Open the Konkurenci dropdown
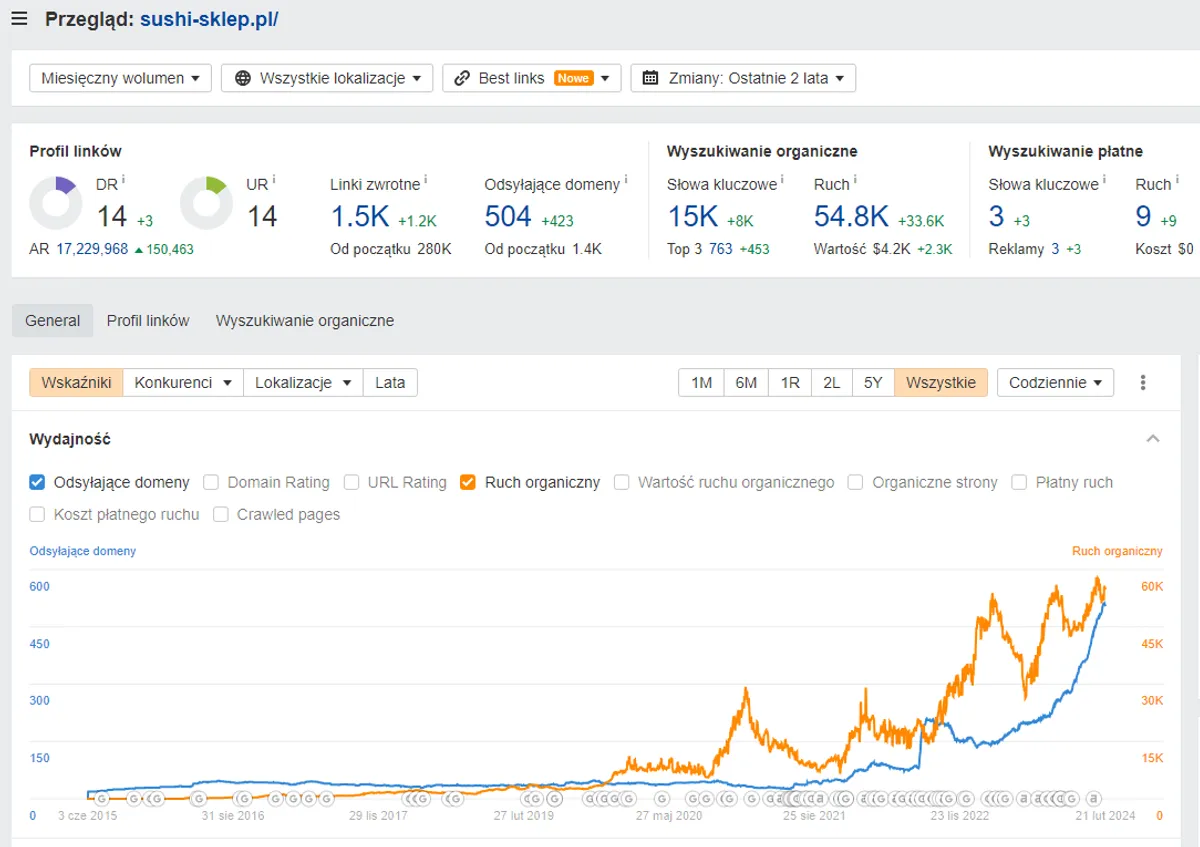Image resolution: width=1200 pixels, height=847 pixels. [183, 382]
